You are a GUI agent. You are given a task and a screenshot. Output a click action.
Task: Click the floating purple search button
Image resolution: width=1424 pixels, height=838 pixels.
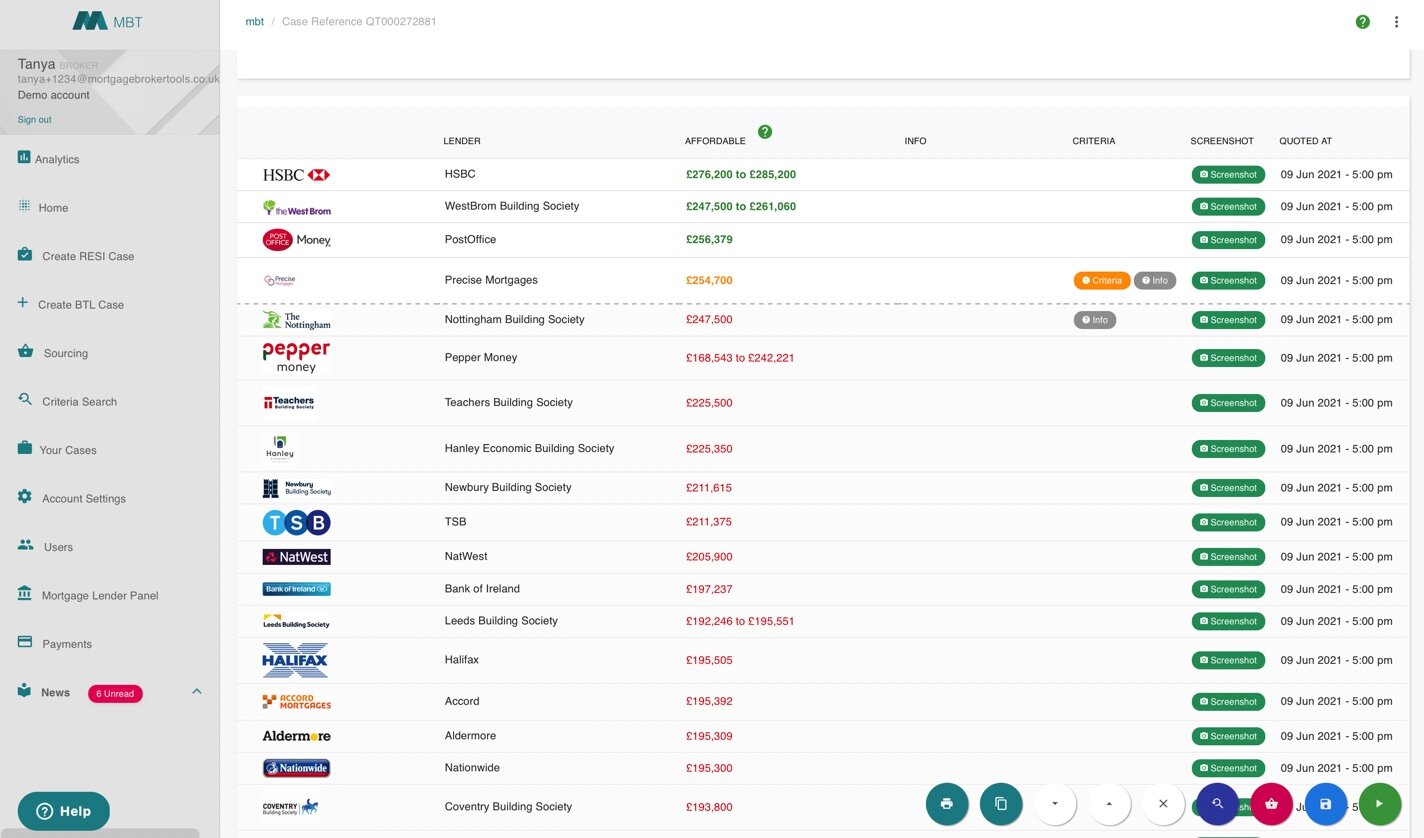(1217, 803)
